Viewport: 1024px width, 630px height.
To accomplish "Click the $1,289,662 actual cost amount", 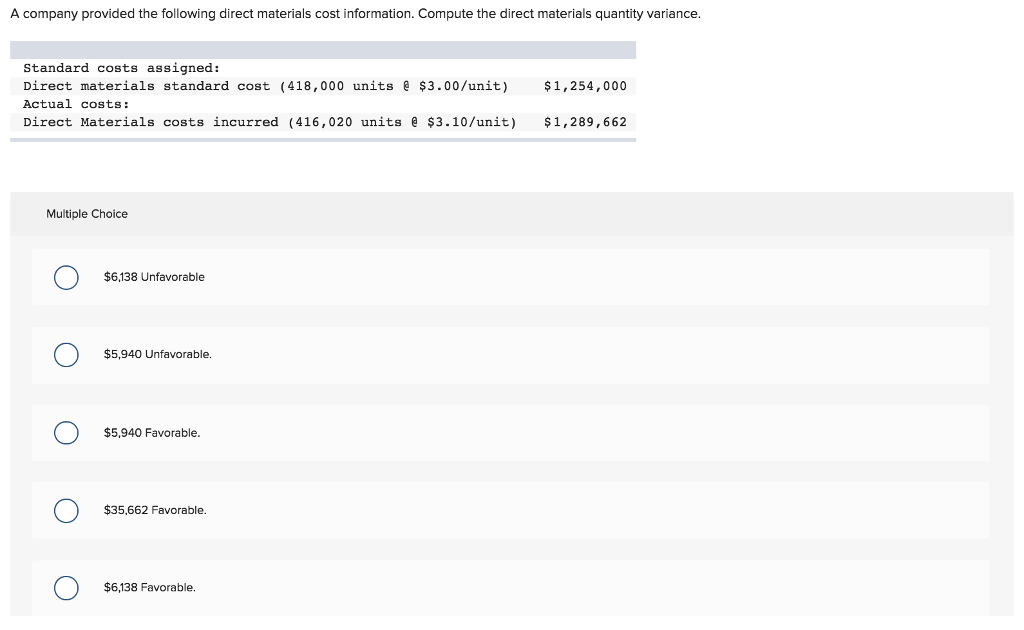I will [x=585, y=122].
